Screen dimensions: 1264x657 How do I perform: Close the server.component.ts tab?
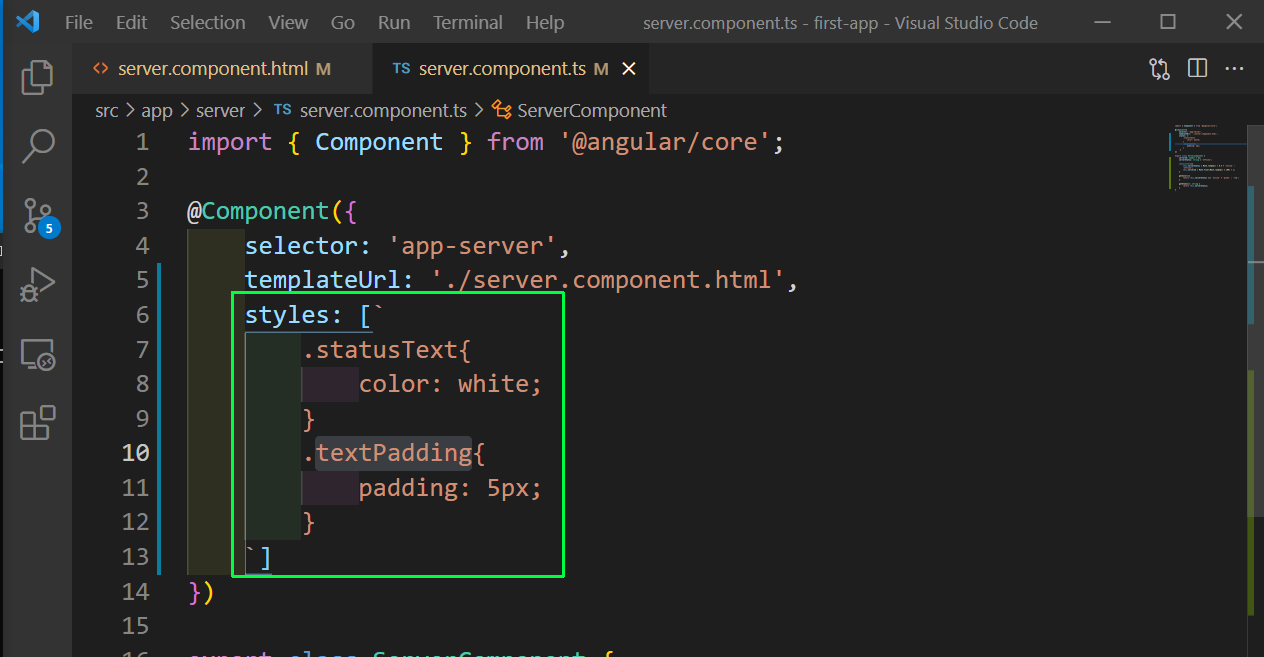629,69
